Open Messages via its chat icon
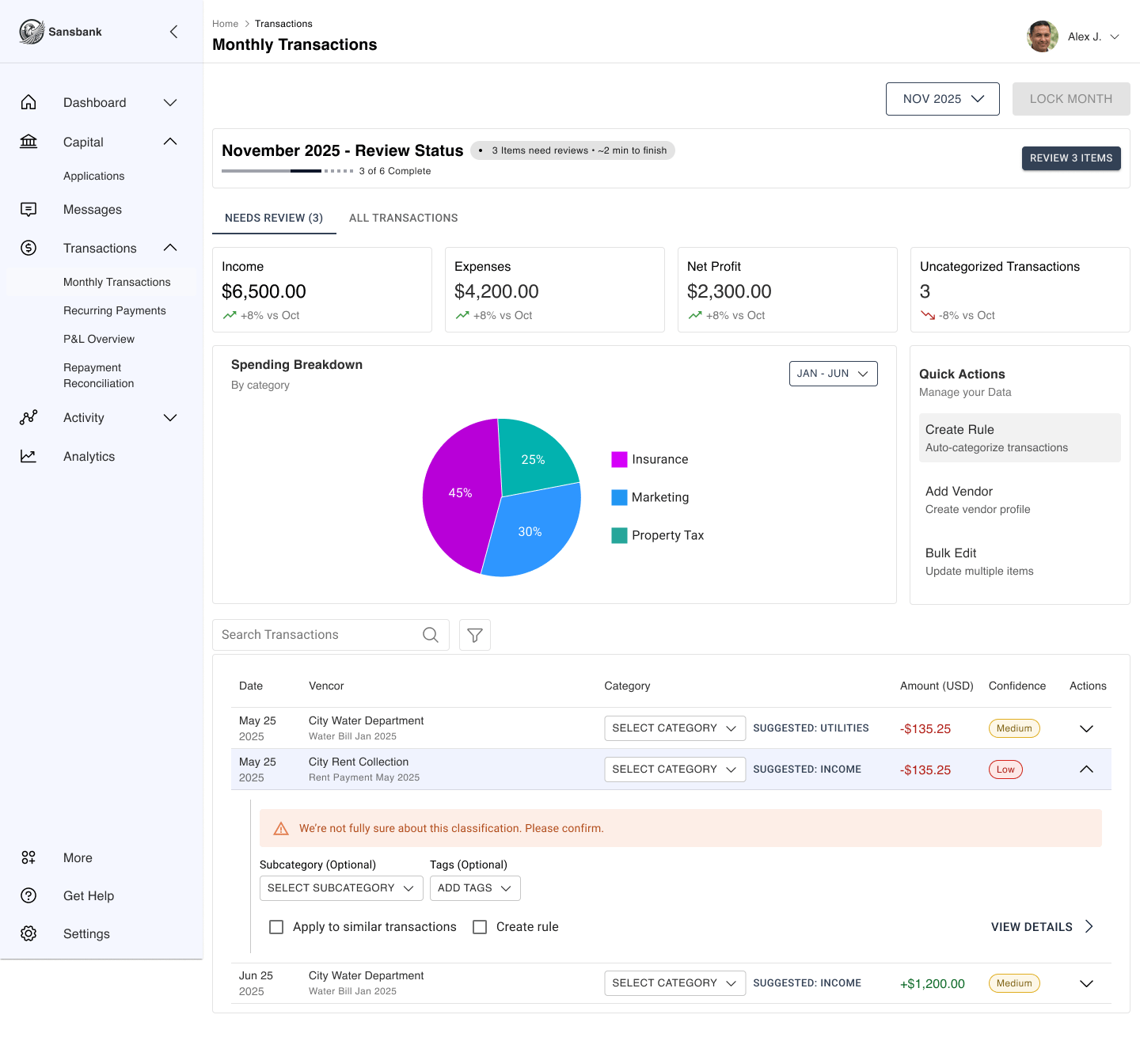 [x=28, y=210]
